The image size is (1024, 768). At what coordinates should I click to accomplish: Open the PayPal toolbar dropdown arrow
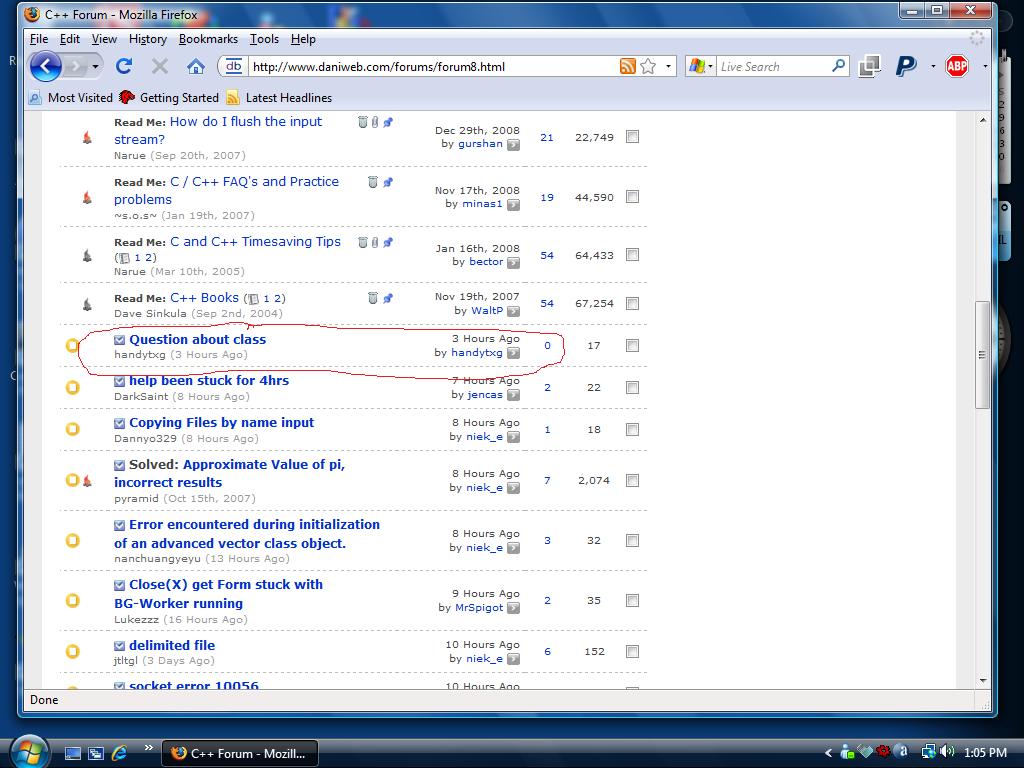(x=933, y=66)
